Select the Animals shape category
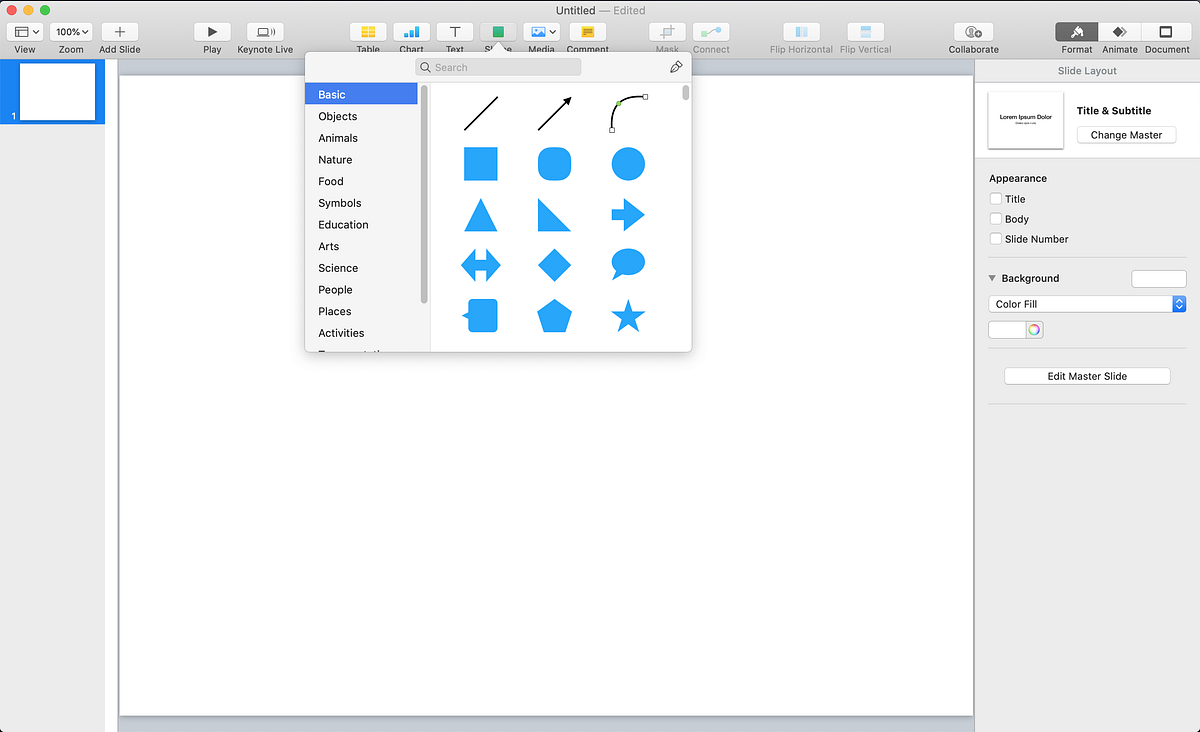1200x732 pixels. click(361, 138)
